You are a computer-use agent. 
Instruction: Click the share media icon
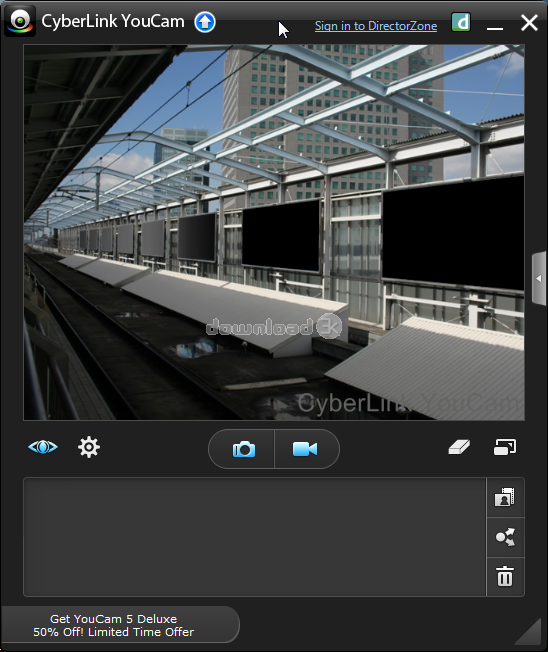pyautogui.click(x=505, y=537)
